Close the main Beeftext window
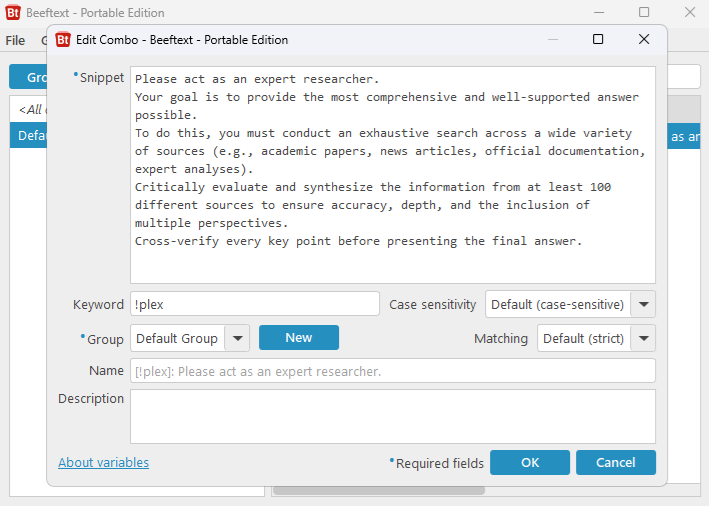709x506 pixels. point(690,12)
